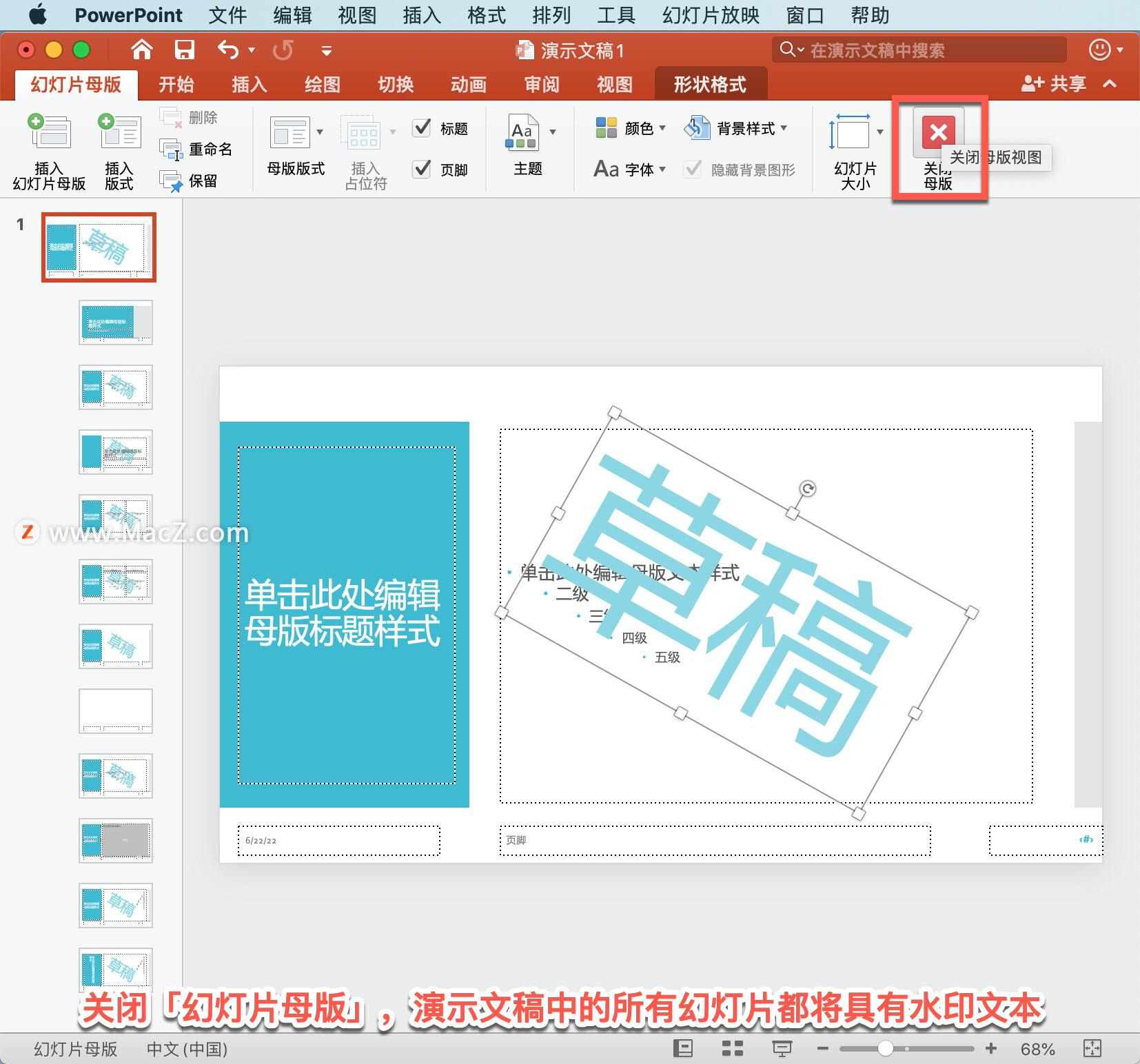Expand the Insert Placeholder dropdown arrow
Screen dimensions: 1140x1064
(x=393, y=132)
